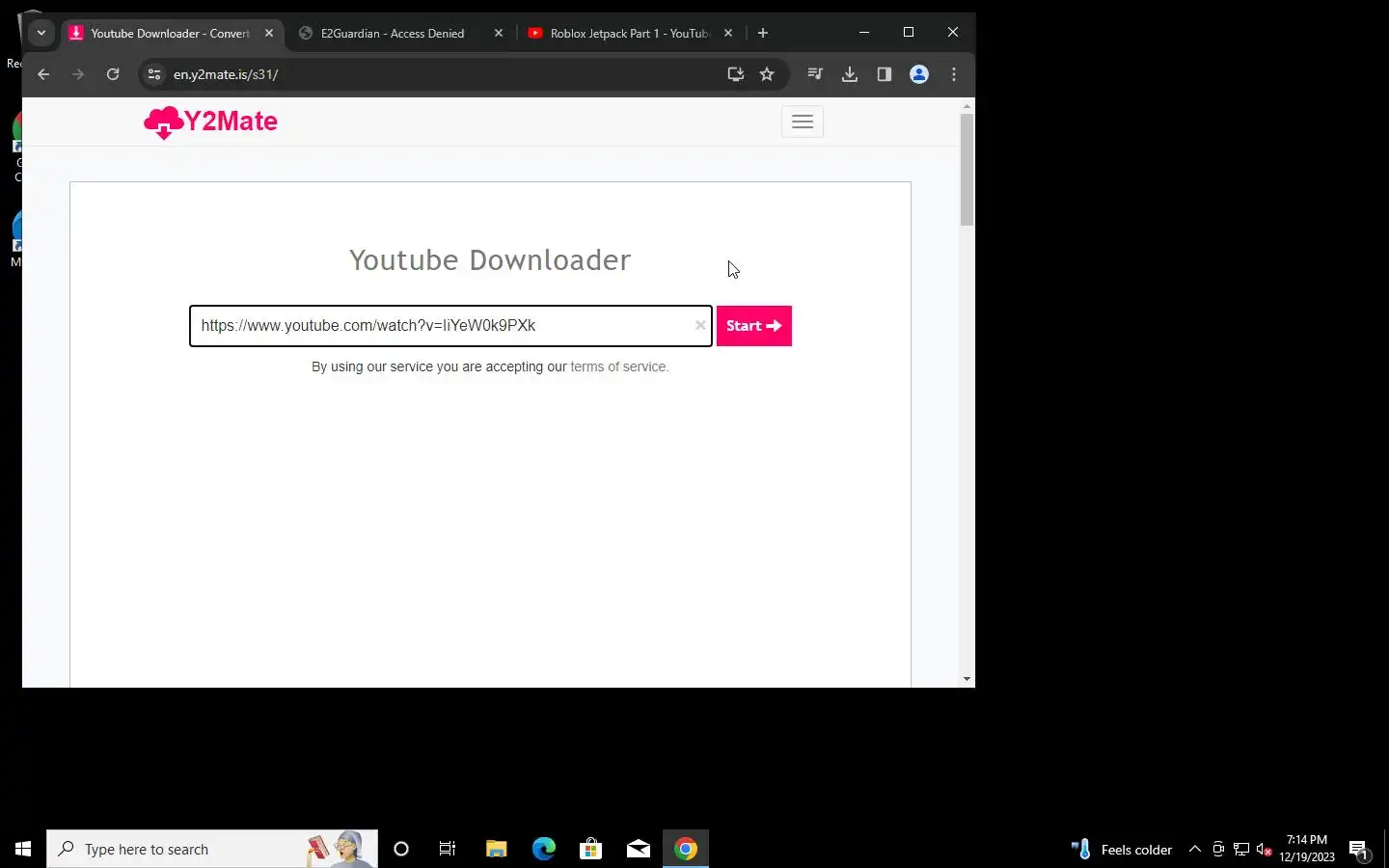Viewport: 1389px width, 868px height.
Task: Click the pink Start button
Action: point(754,326)
